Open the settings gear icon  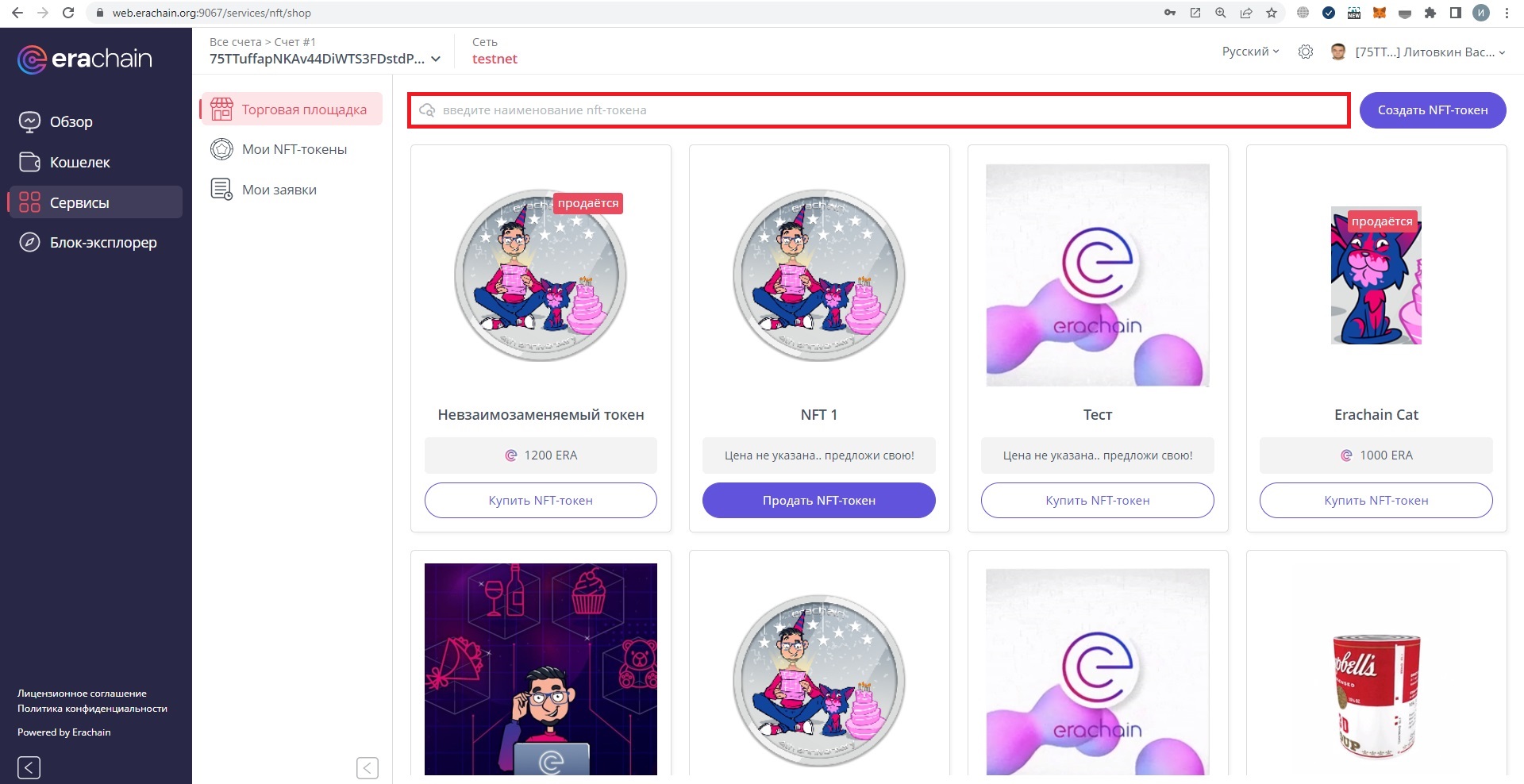click(x=1305, y=52)
